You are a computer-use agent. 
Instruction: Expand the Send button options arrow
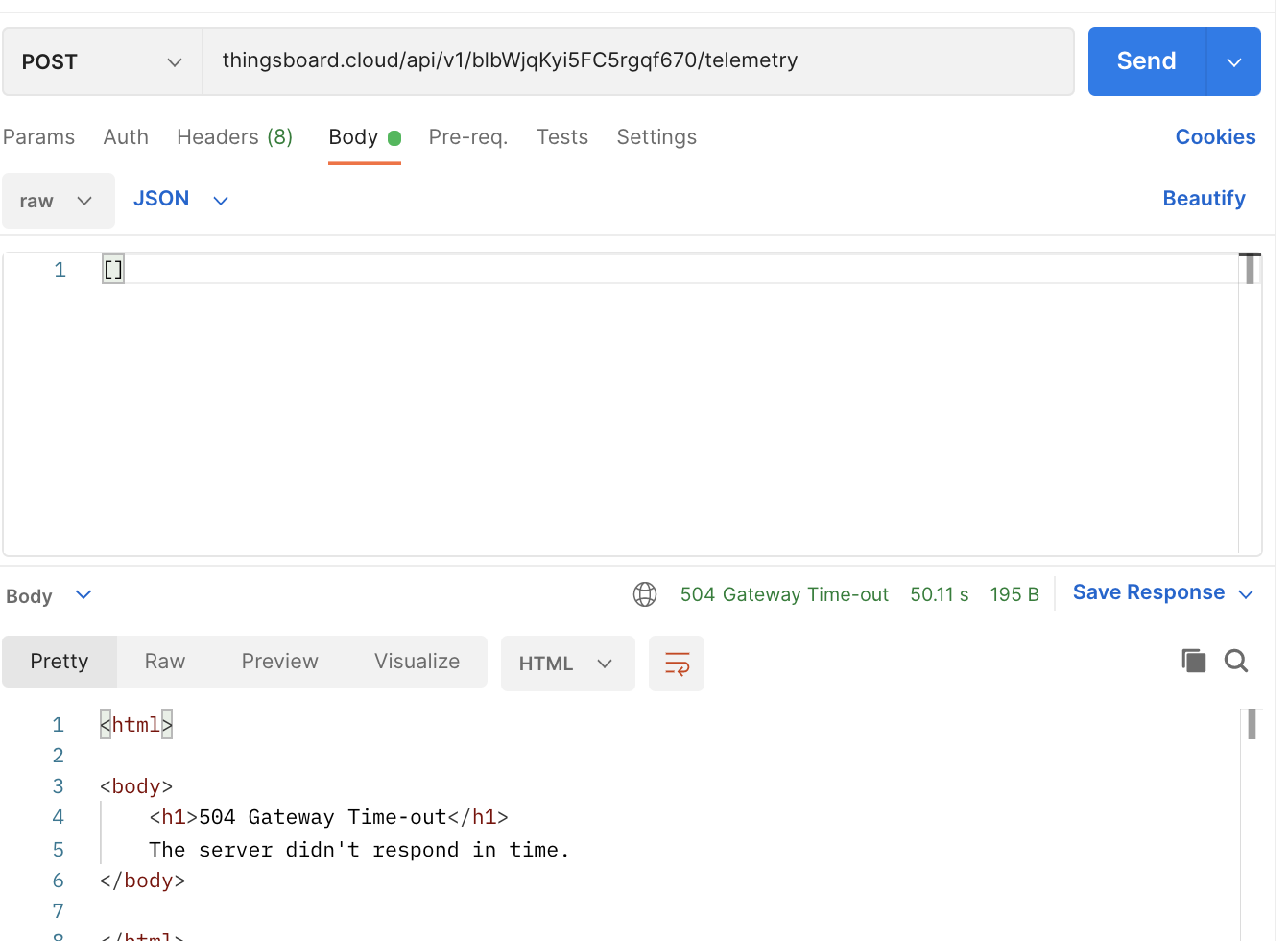pos(1236,60)
